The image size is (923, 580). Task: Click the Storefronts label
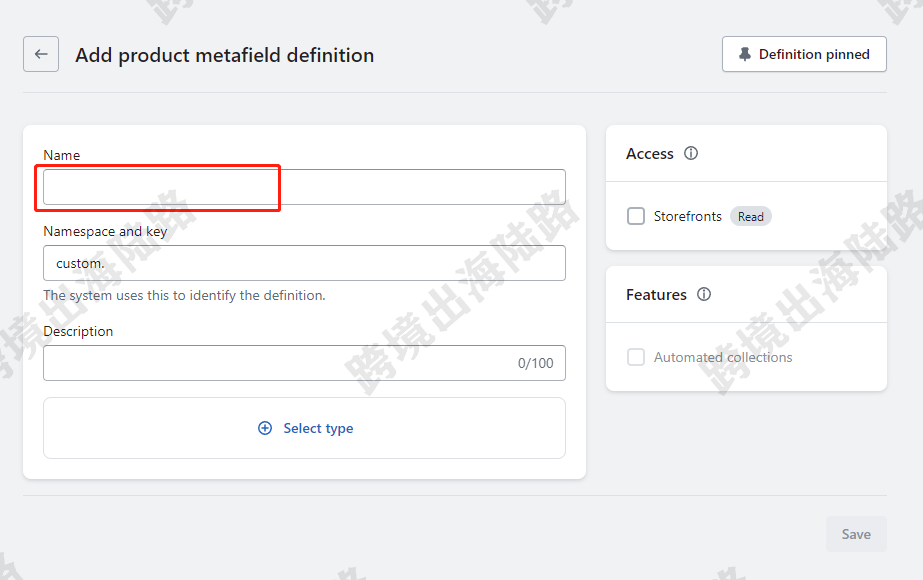(688, 216)
